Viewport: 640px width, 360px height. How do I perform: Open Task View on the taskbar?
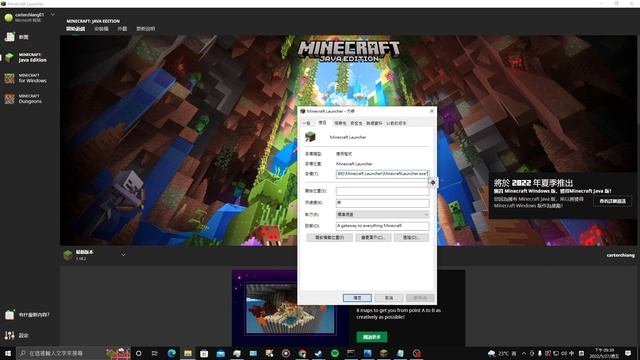coord(155,353)
